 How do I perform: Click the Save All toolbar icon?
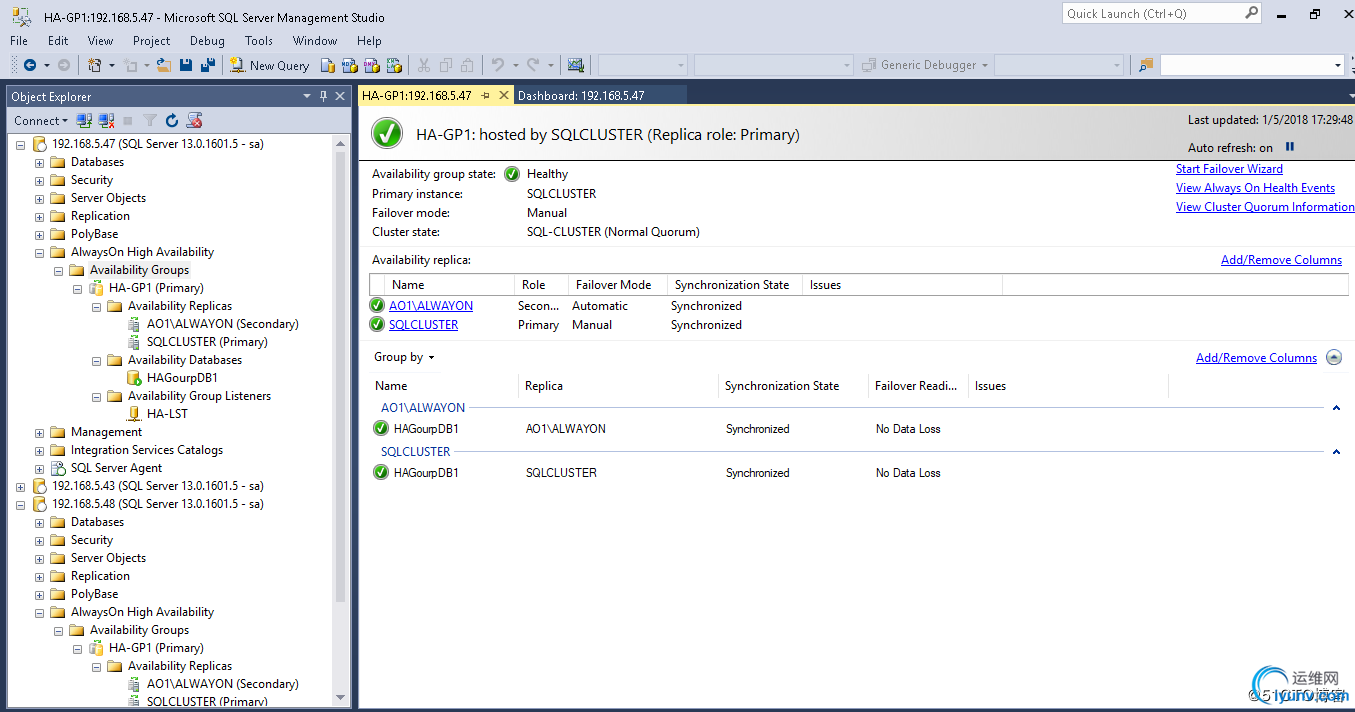208,65
